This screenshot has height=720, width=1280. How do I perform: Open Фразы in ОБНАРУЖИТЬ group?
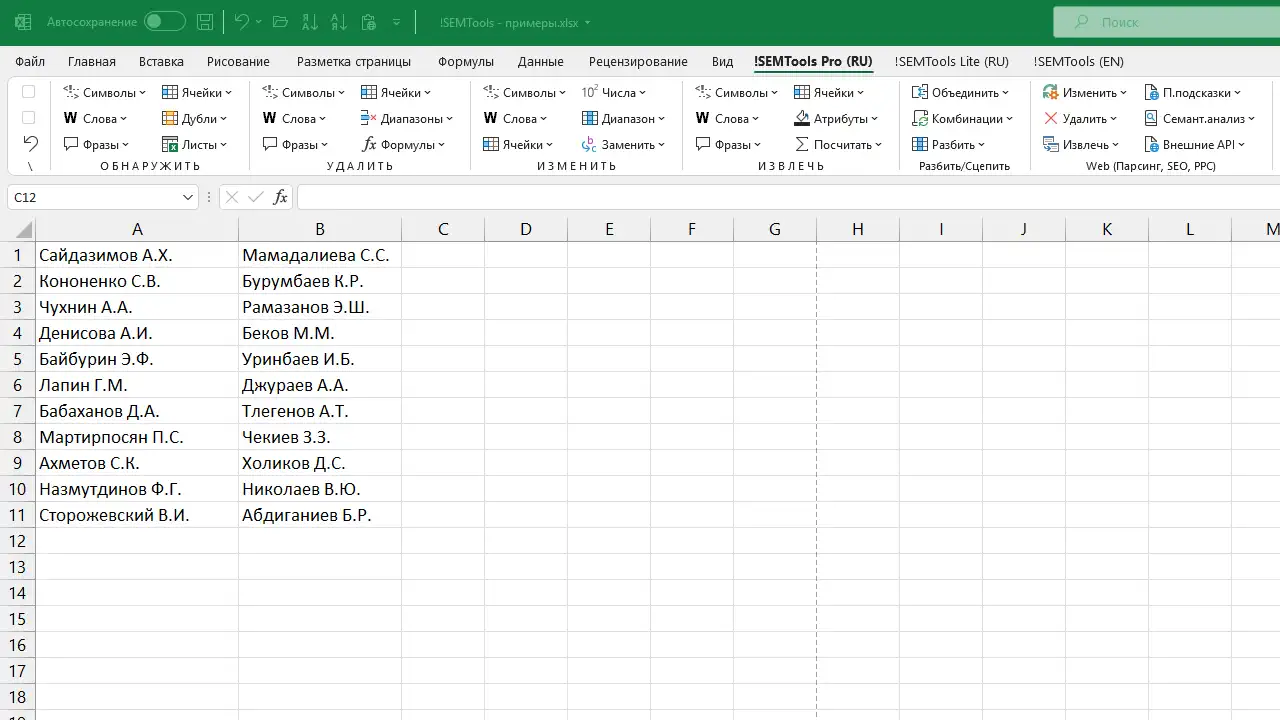pos(97,144)
